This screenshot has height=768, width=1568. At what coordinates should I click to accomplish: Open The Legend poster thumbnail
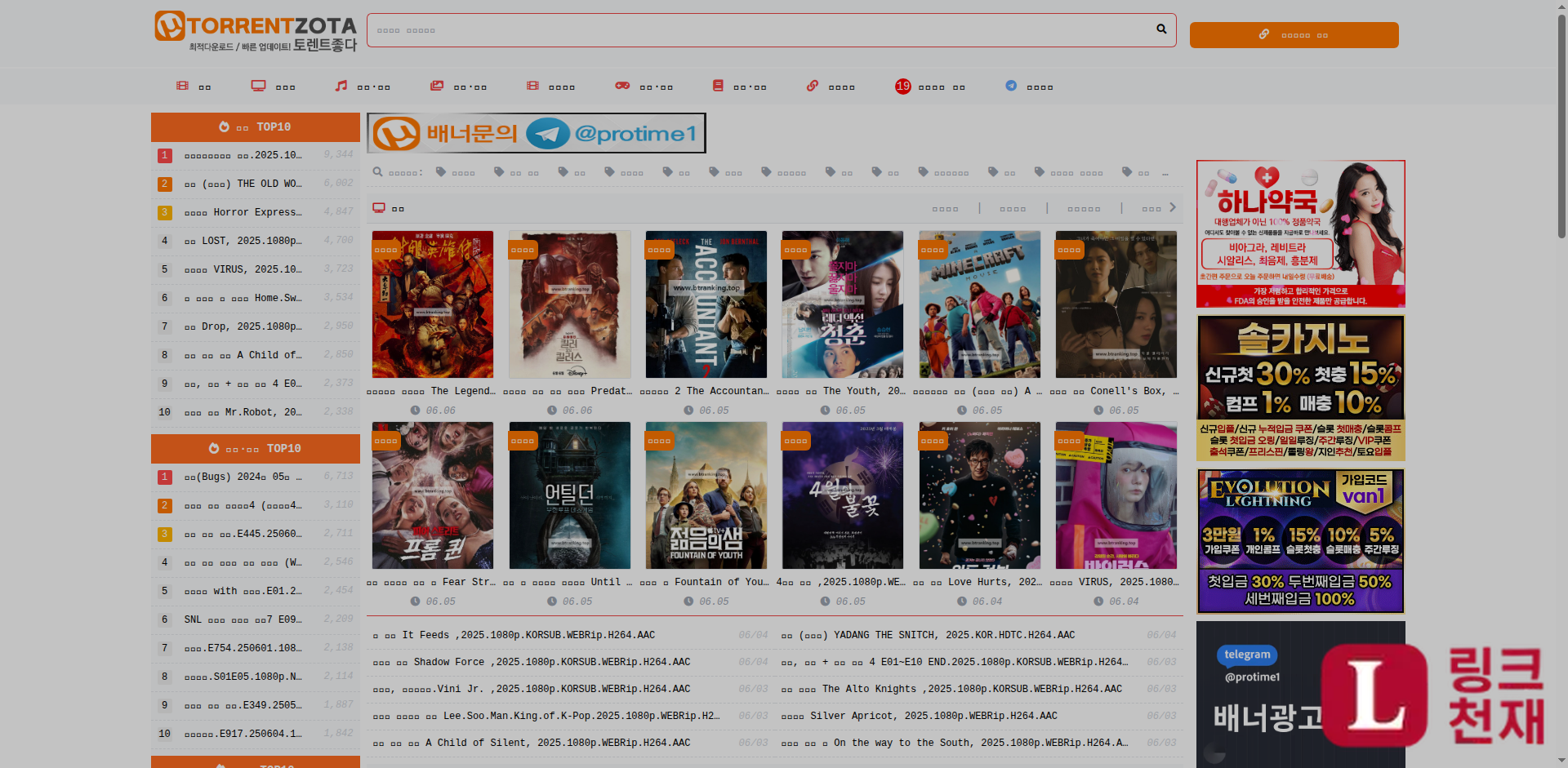point(433,304)
